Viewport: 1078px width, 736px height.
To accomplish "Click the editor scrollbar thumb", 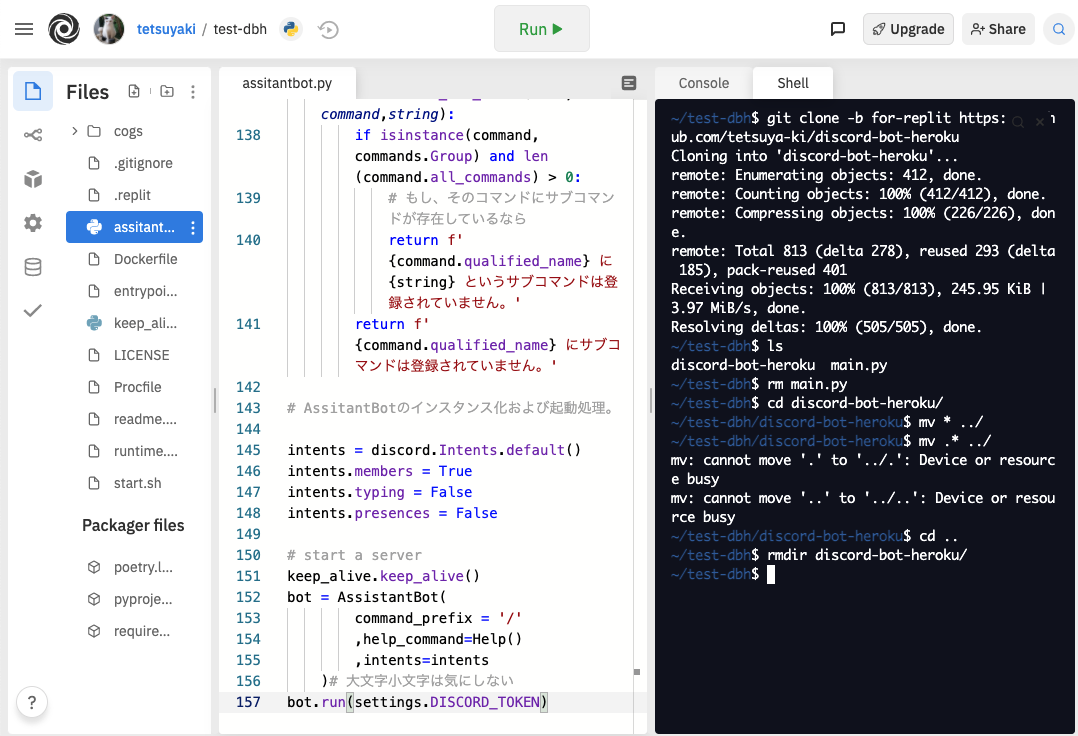I will tap(637, 672).
